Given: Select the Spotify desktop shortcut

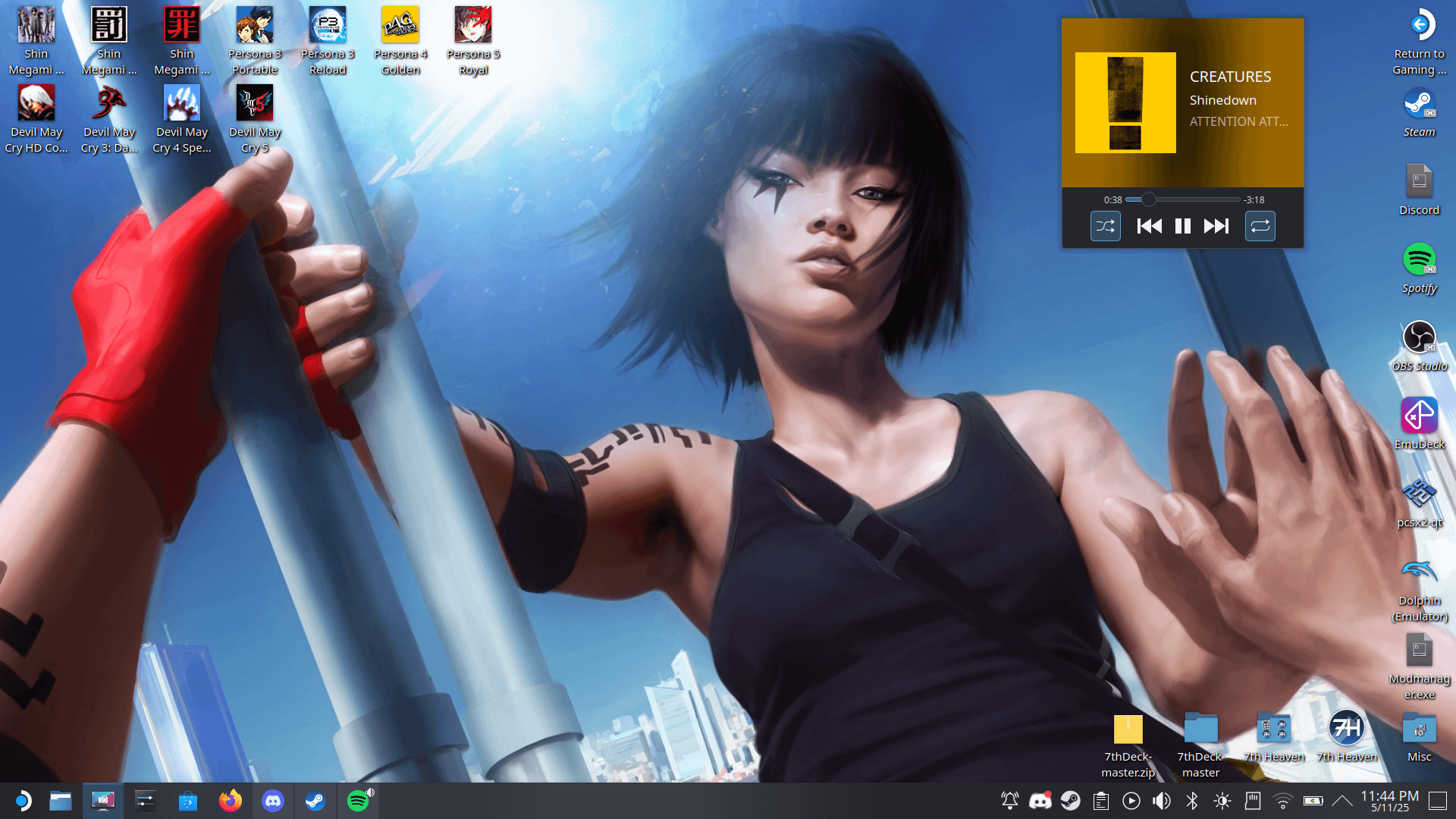Looking at the screenshot, I should tap(1420, 268).
